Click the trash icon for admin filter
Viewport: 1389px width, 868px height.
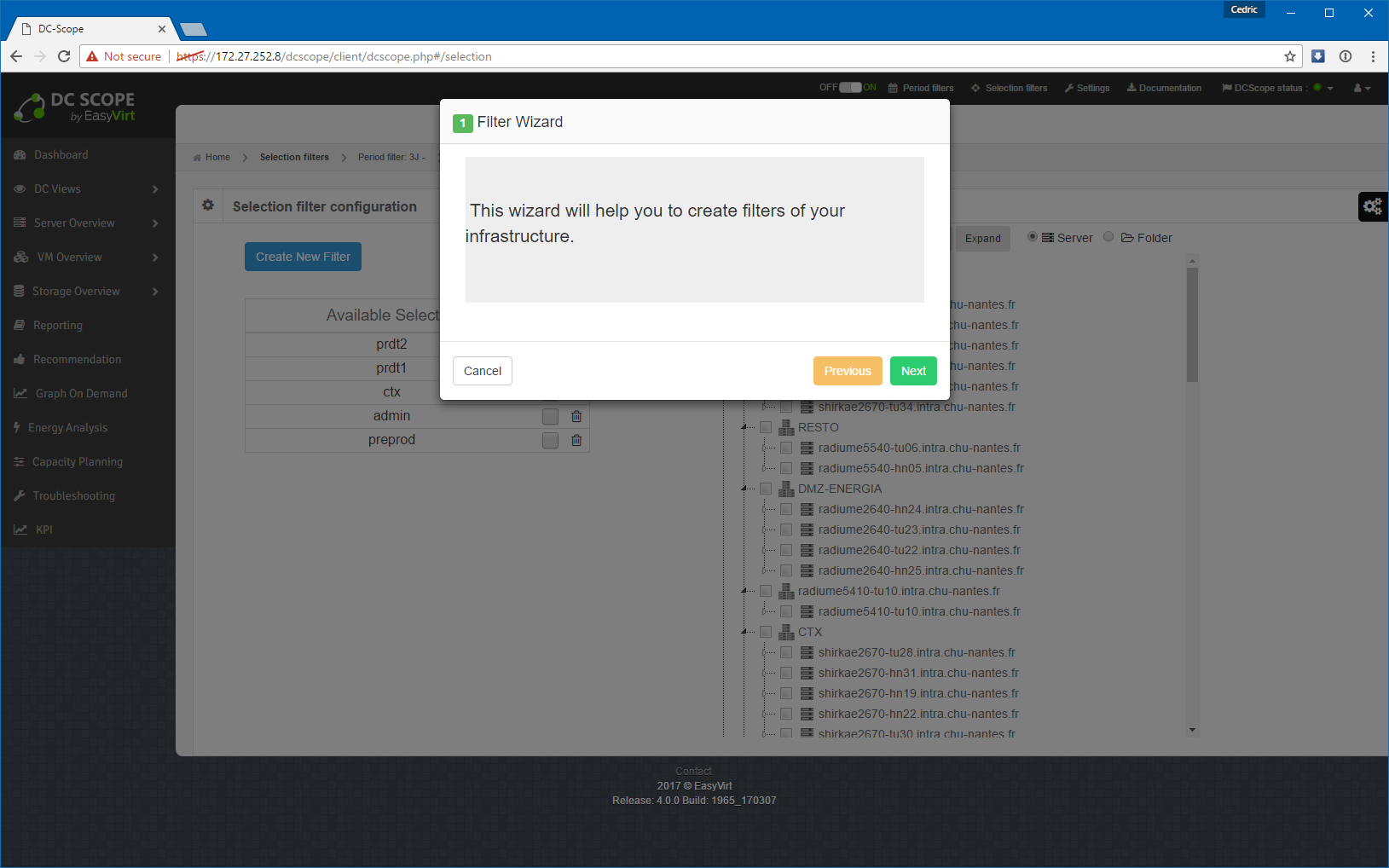click(x=576, y=416)
